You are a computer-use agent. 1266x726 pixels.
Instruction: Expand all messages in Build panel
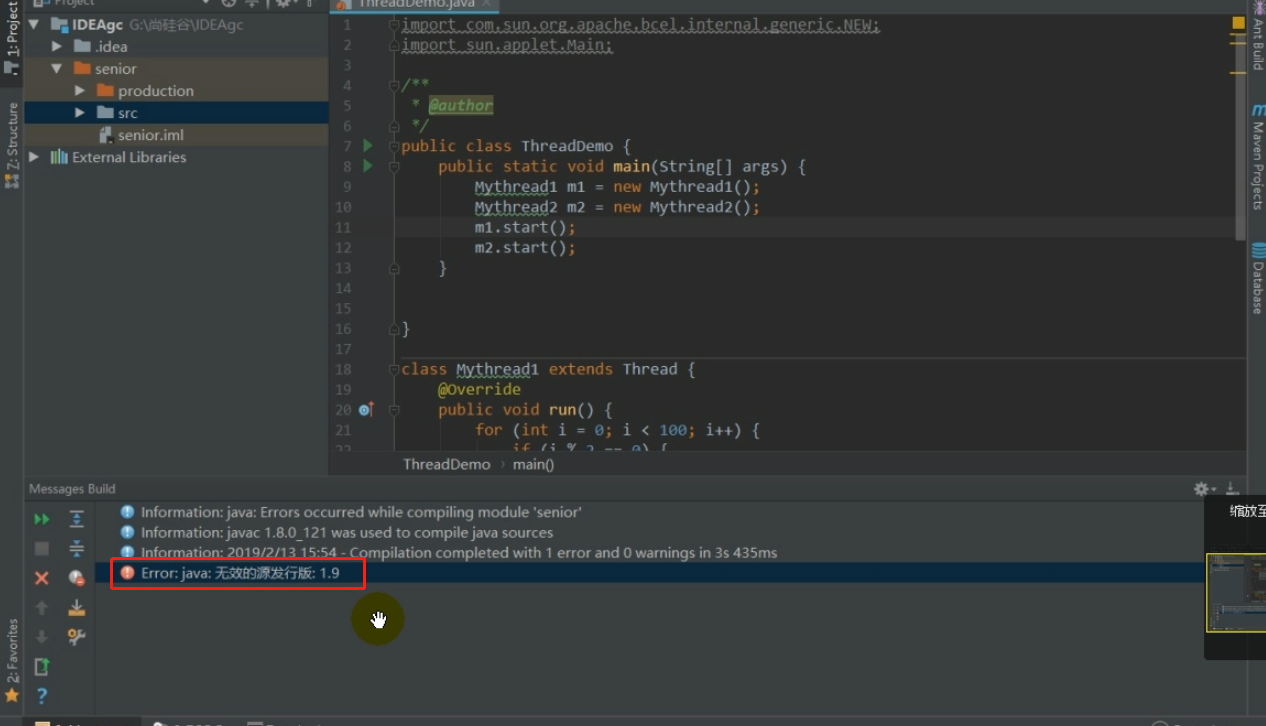coord(76,519)
